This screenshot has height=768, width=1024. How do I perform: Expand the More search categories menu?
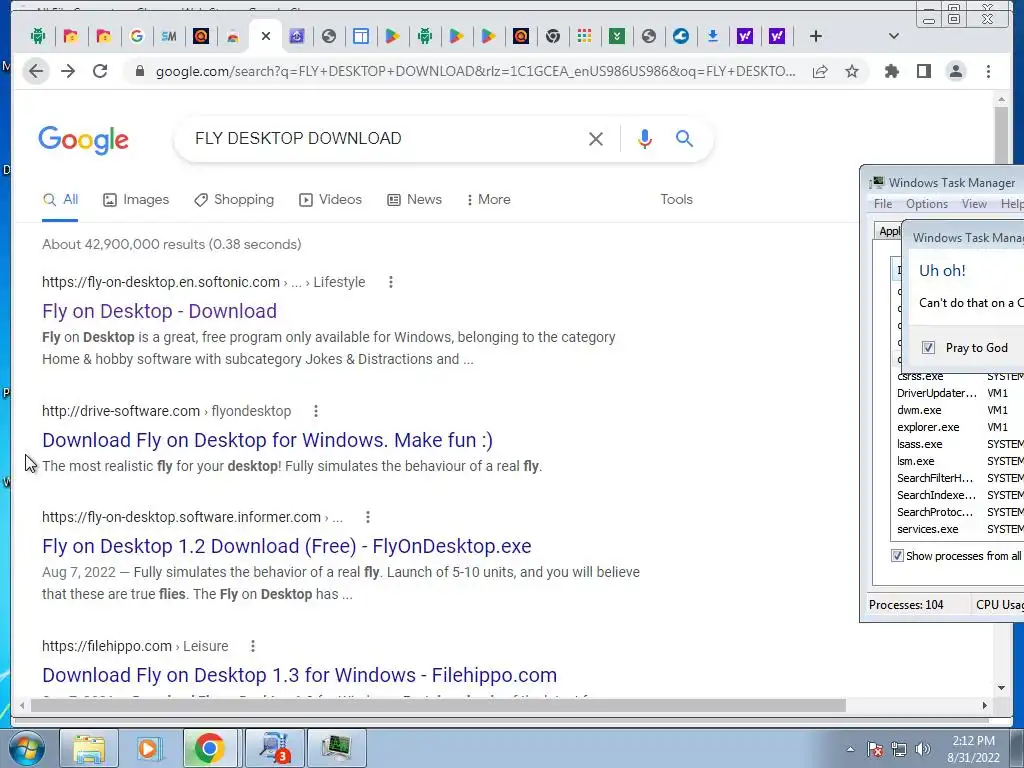488,200
